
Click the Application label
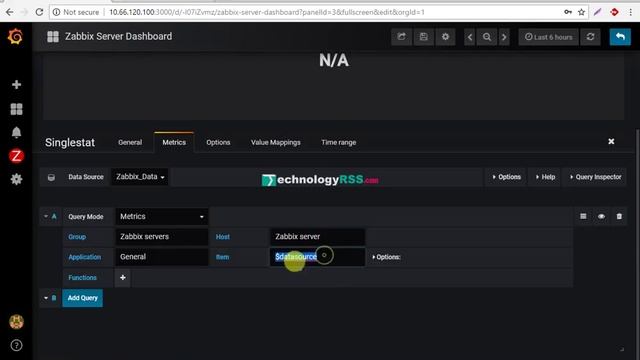click(84, 257)
